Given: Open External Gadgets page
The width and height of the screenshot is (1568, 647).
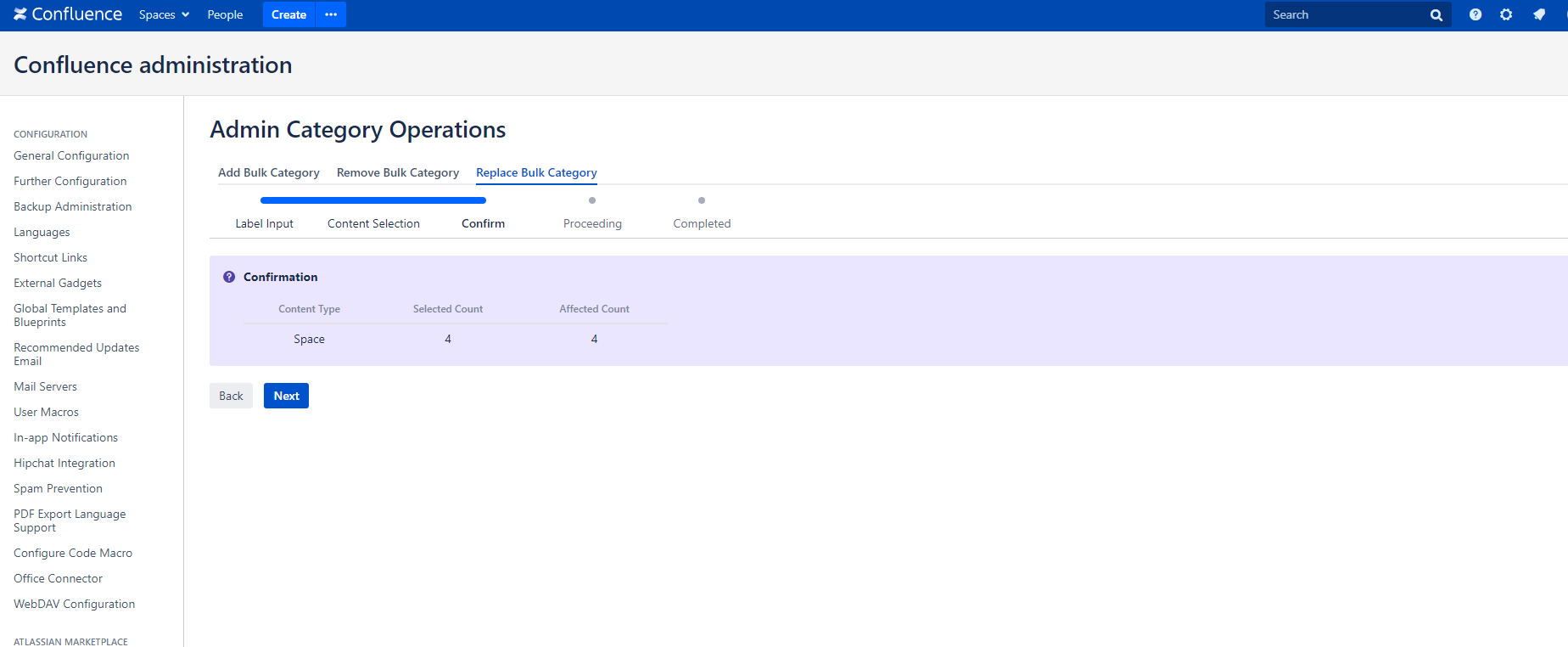Looking at the screenshot, I should (x=58, y=283).
